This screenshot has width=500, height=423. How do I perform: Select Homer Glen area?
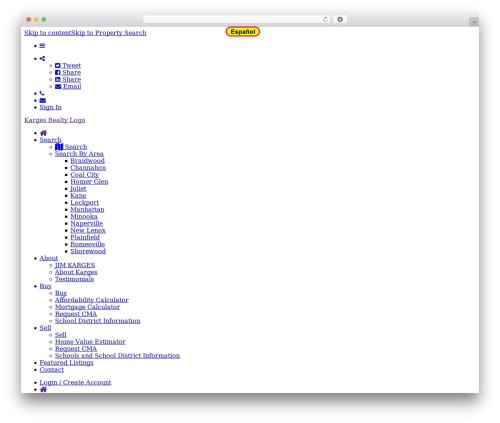point(89,182)
